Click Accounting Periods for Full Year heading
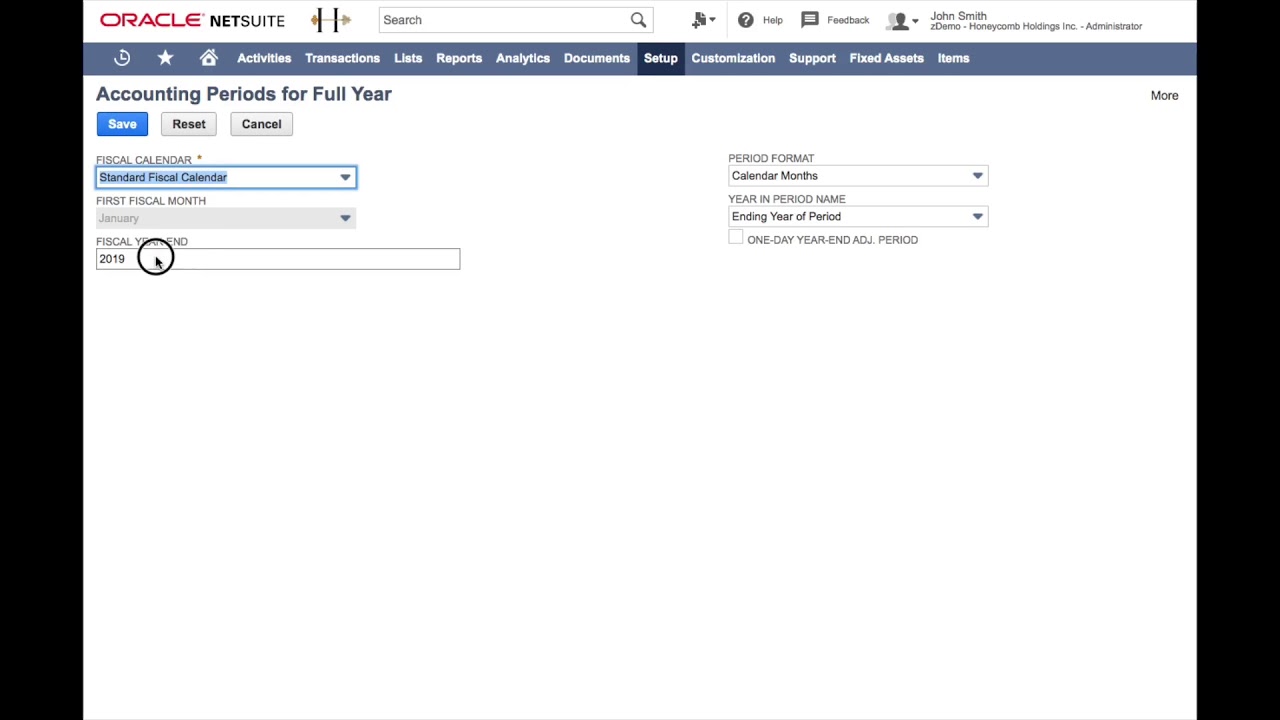The image size is (1280, 720). click(244, 94)
